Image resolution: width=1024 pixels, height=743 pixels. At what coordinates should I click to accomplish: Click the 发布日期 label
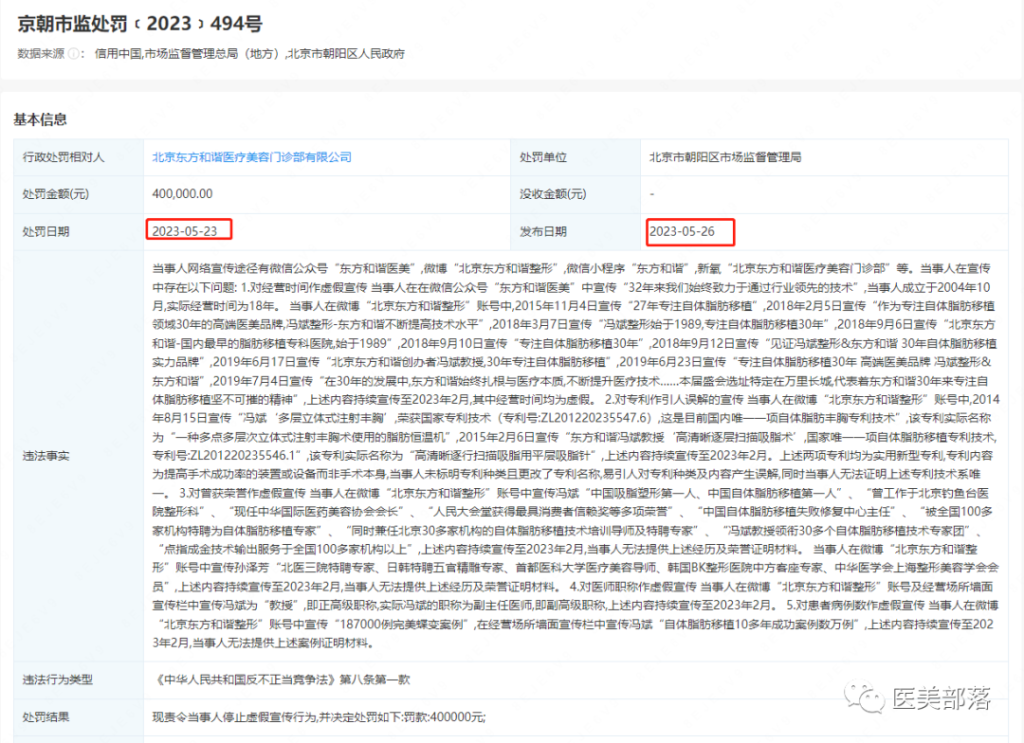coord(543,232)
